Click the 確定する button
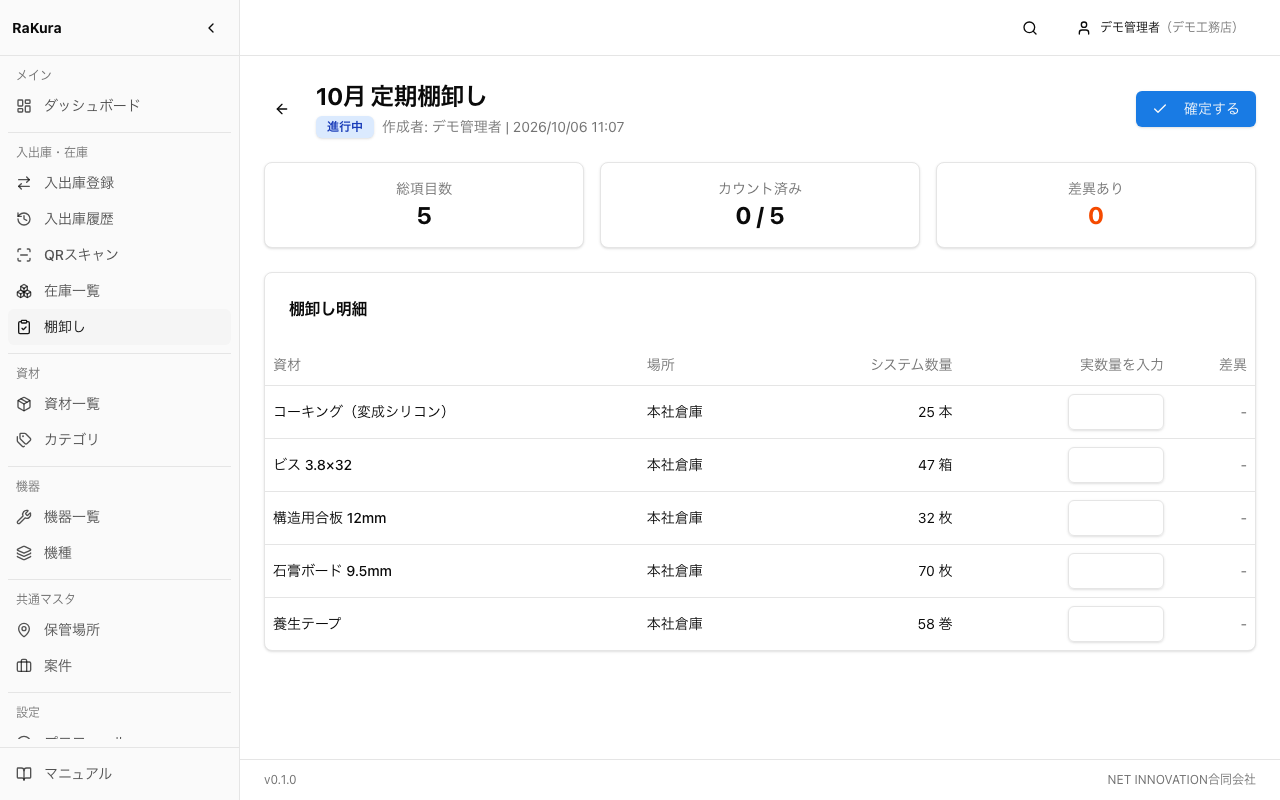Screen dimensions: 1280x800 [x=1196, y=109]
